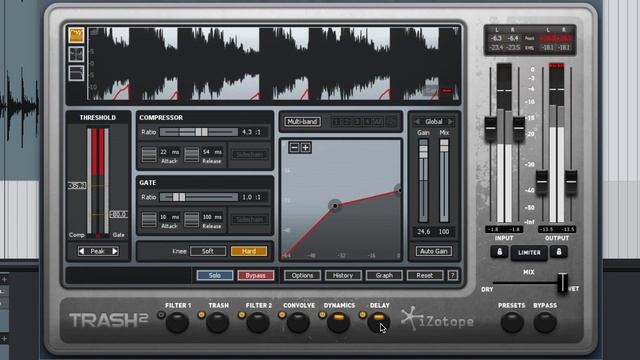Click the gate Release knob icon
640x360 pixels.
tap(191, 220)
